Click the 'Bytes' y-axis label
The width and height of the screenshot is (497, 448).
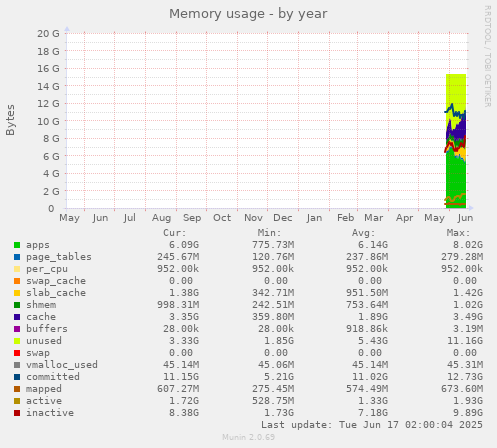(10, 120)
